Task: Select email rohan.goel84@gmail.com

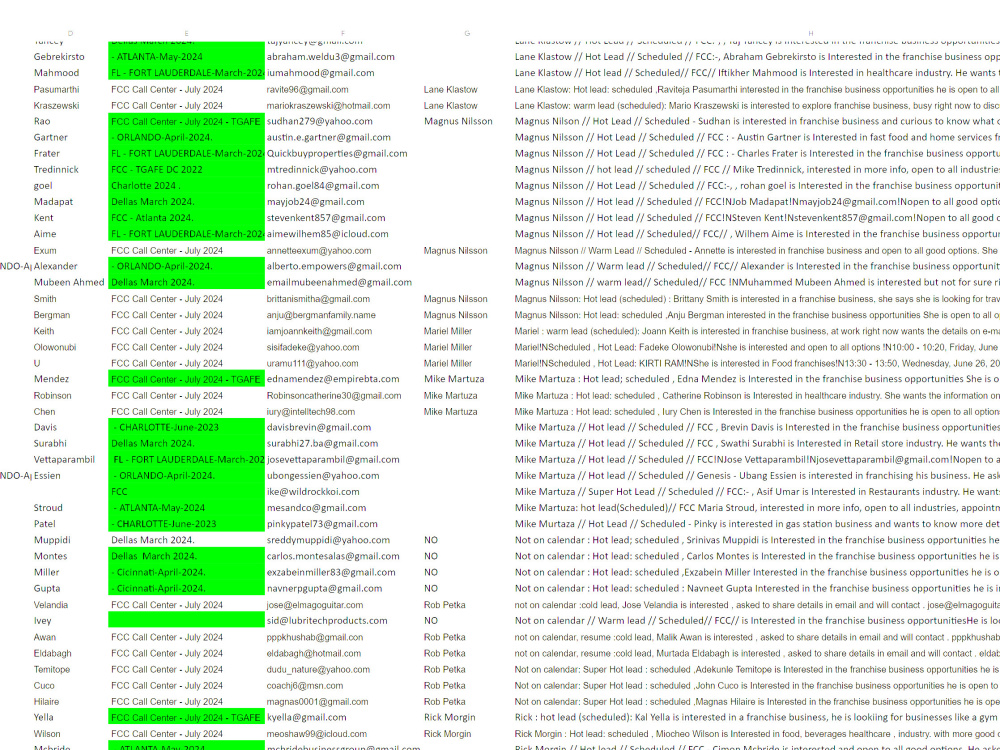Action: (323, 186)
